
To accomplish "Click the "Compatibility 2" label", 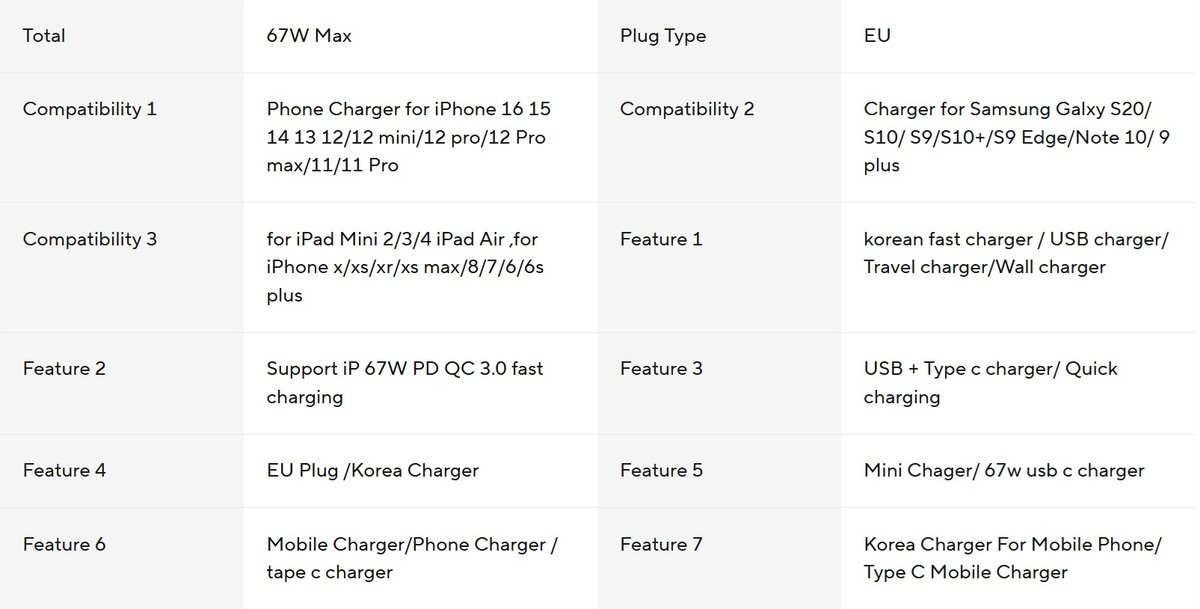I will [x=687, y=109].
